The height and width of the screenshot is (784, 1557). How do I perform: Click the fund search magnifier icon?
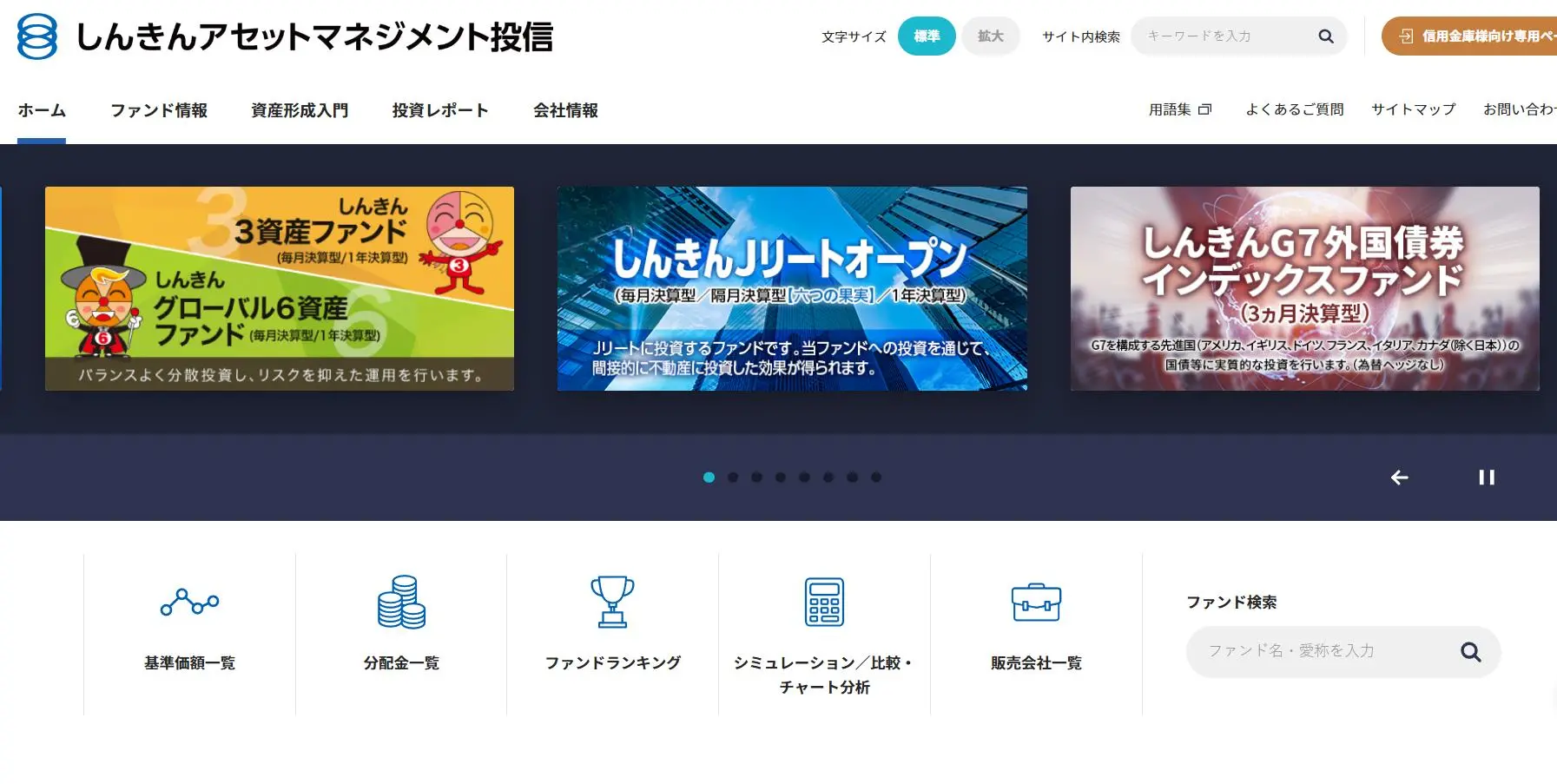1470,652
